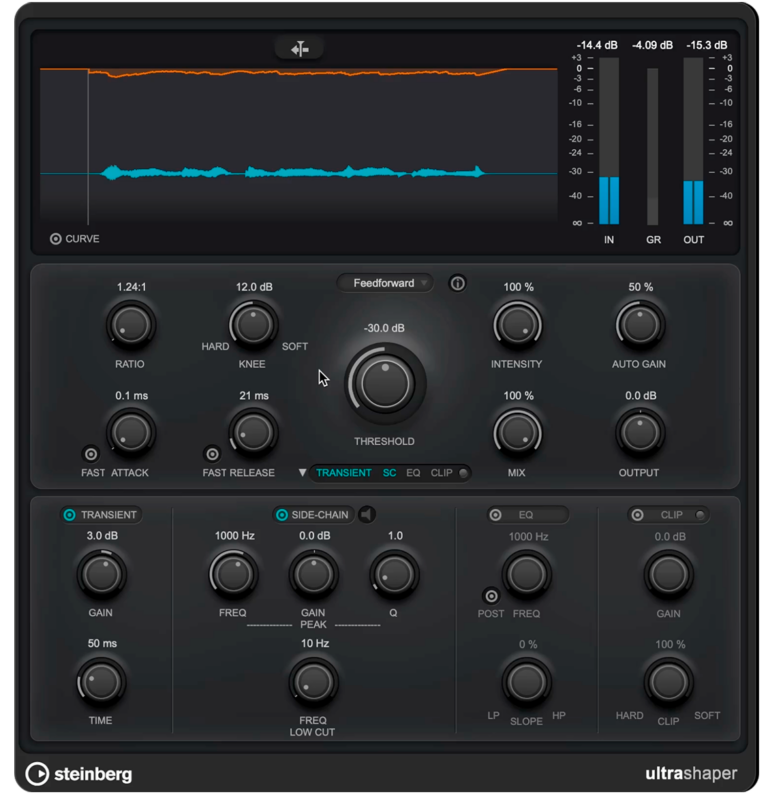Select the TRANSIENT tab label

point(343,473)
